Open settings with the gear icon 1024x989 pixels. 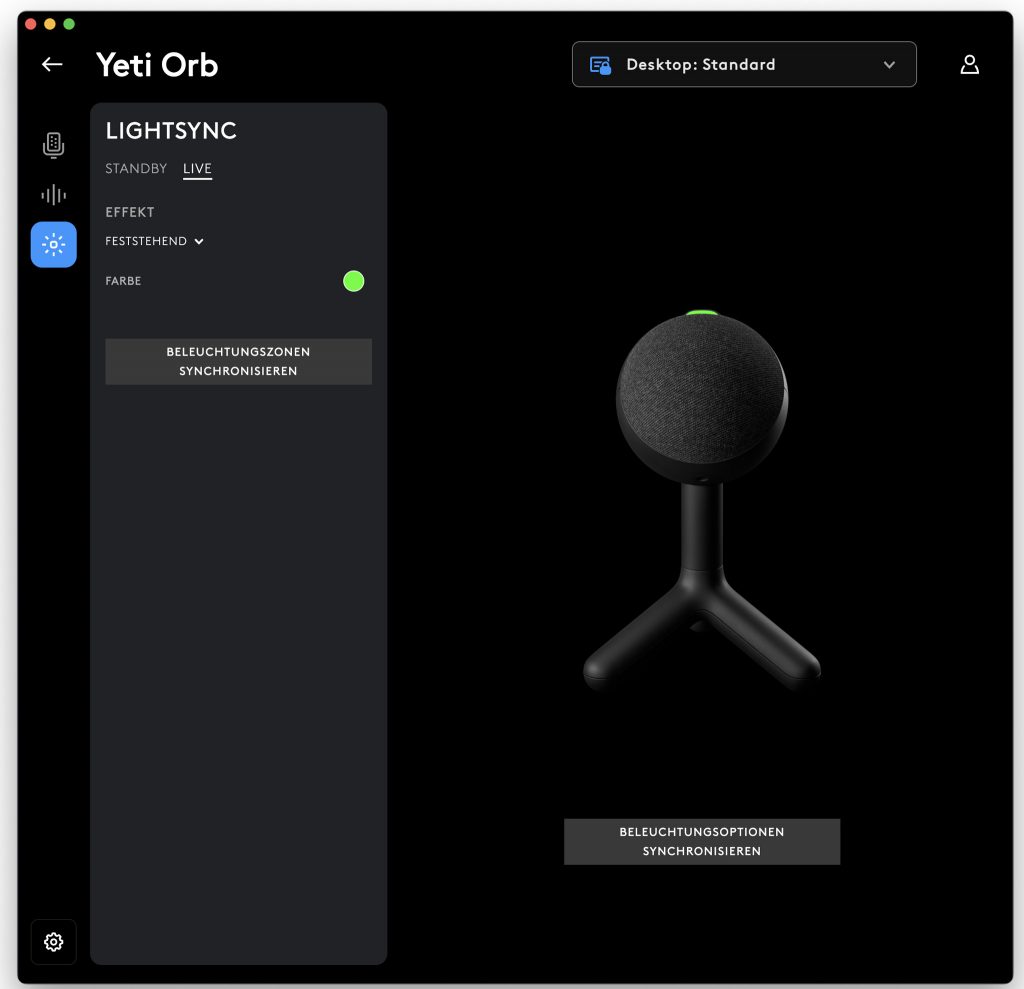(54, 941)
